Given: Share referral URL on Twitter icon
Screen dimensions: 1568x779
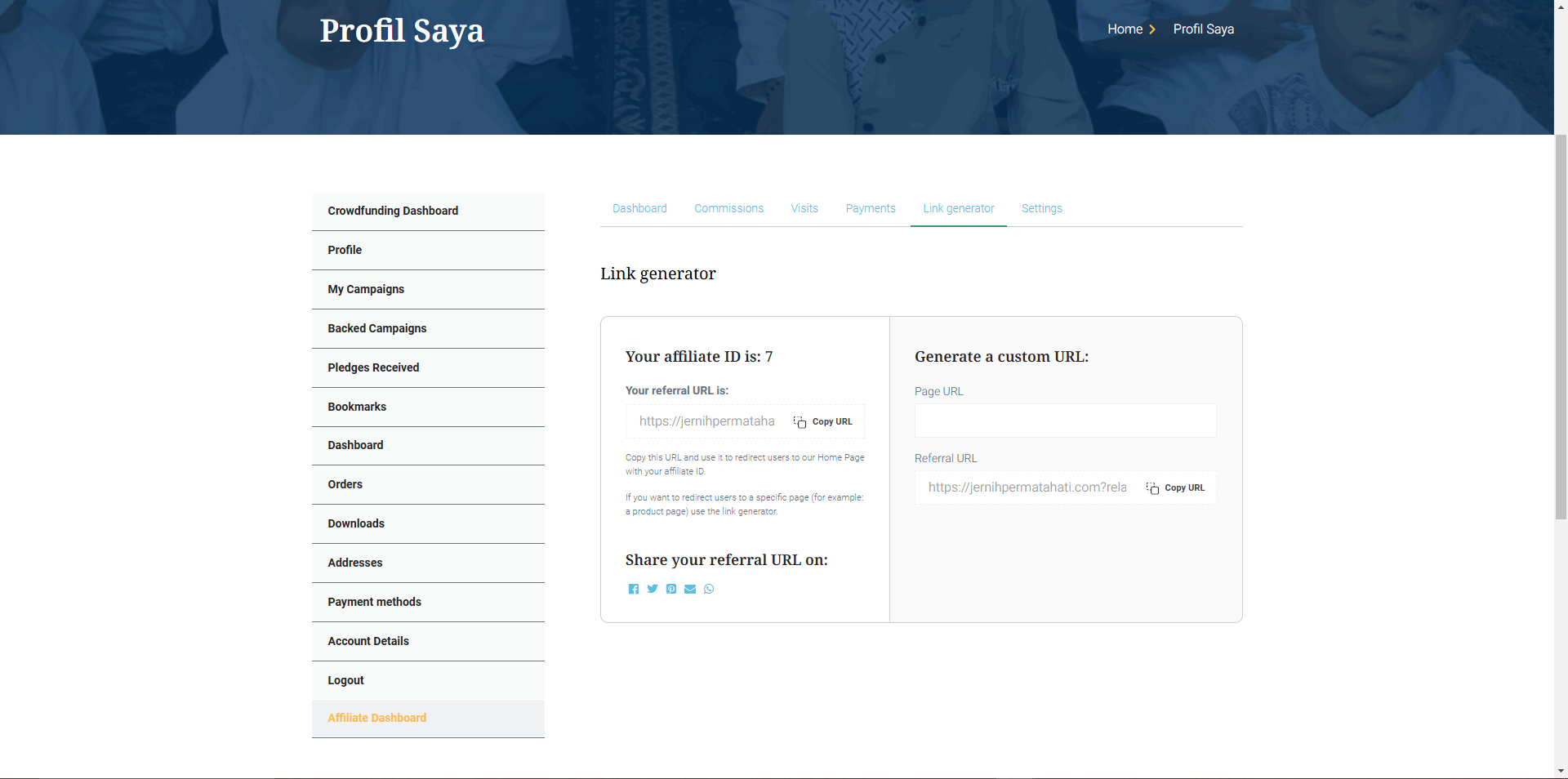Looking at the screenshot, I should (x=653, y=589).
